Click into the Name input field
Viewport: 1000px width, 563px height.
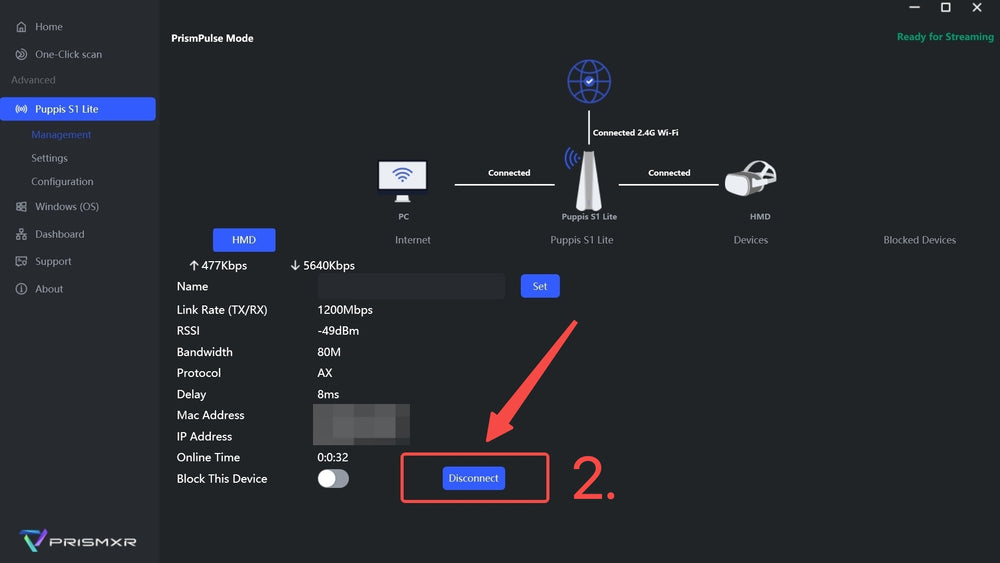click(x=411, y=286)
